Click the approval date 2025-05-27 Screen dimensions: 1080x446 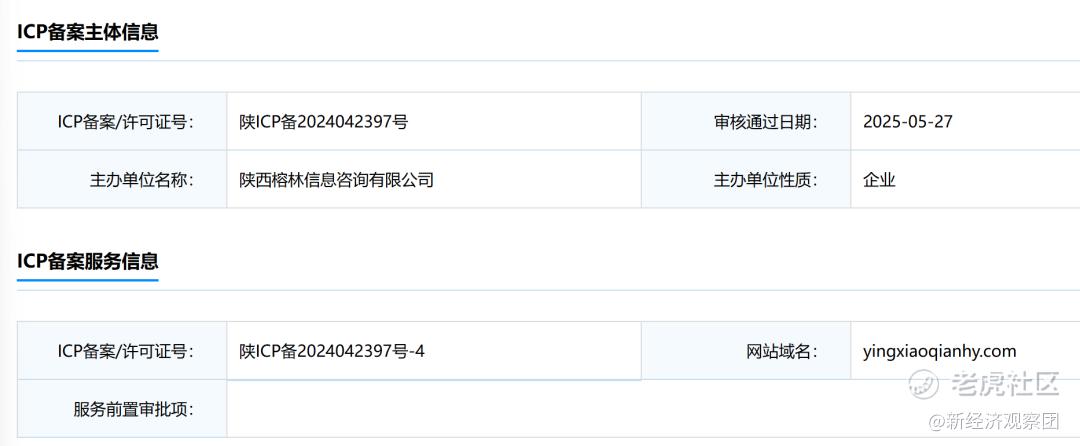908,122
